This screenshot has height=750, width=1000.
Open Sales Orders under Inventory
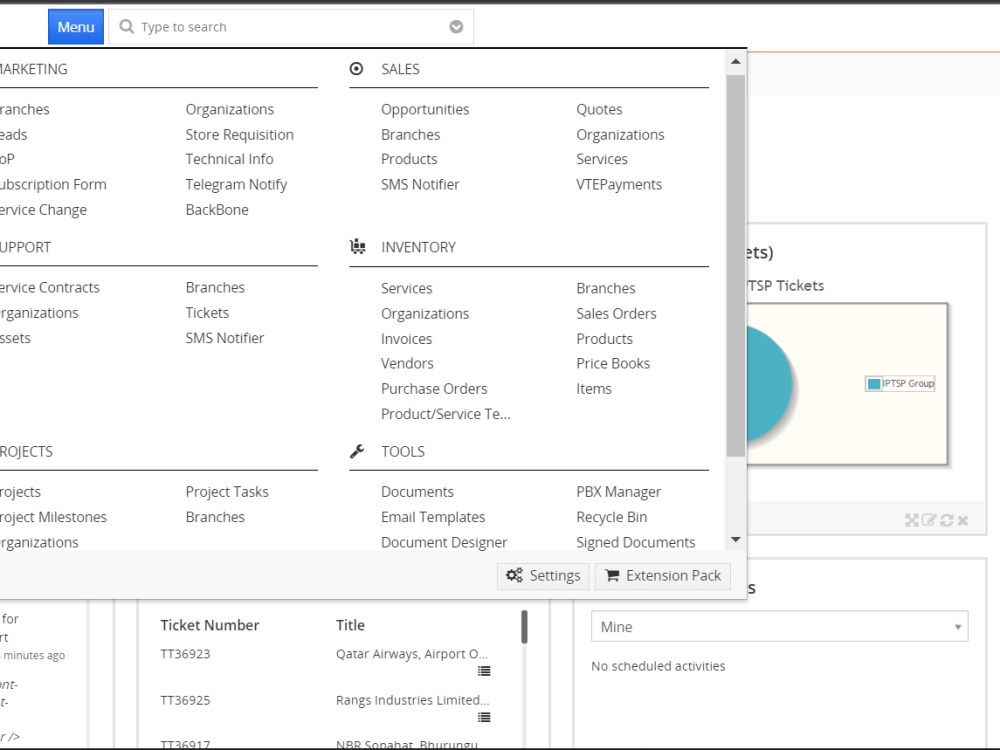coord(616,313)
